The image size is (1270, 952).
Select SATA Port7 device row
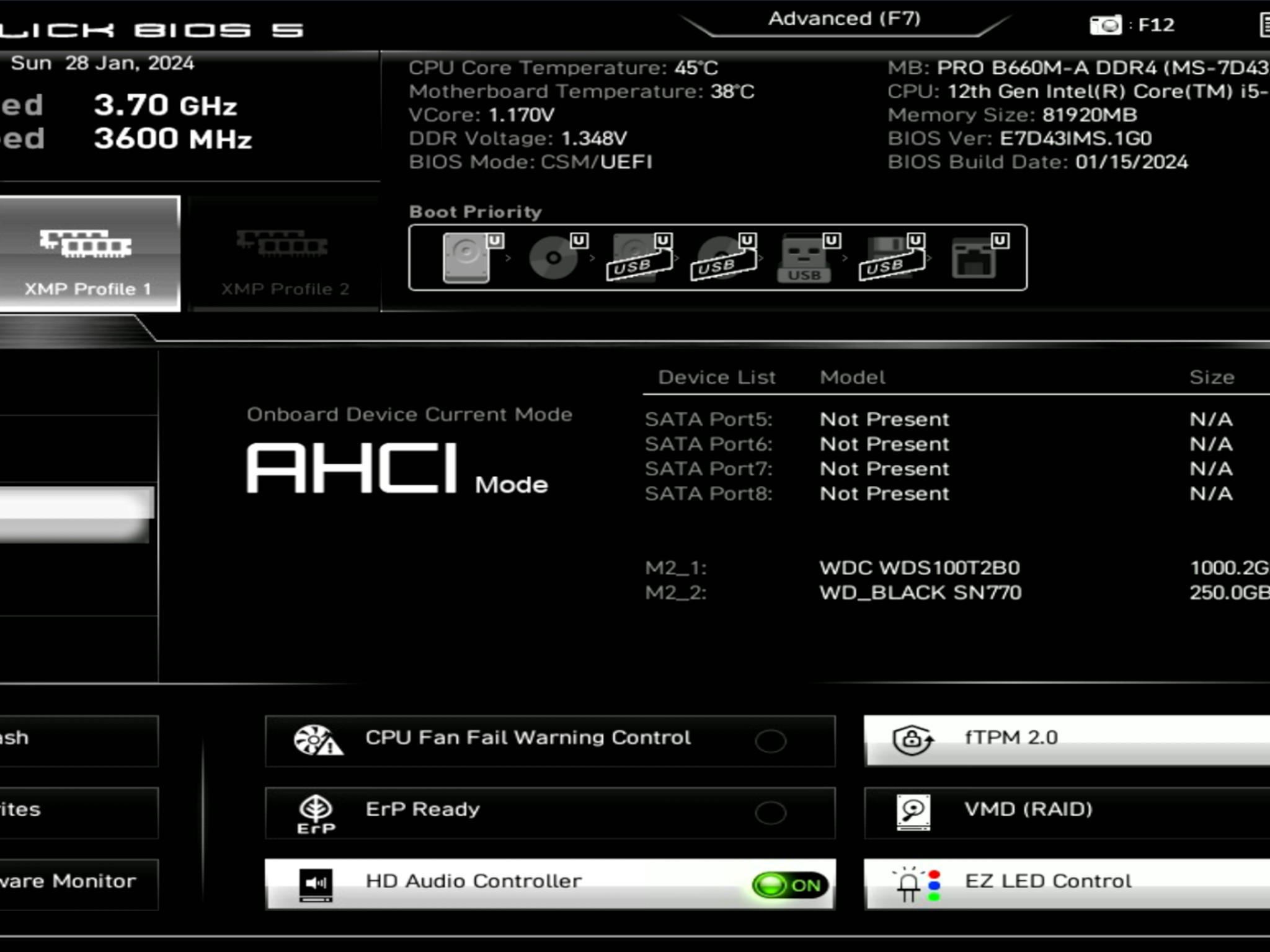[x=939, y=469]
